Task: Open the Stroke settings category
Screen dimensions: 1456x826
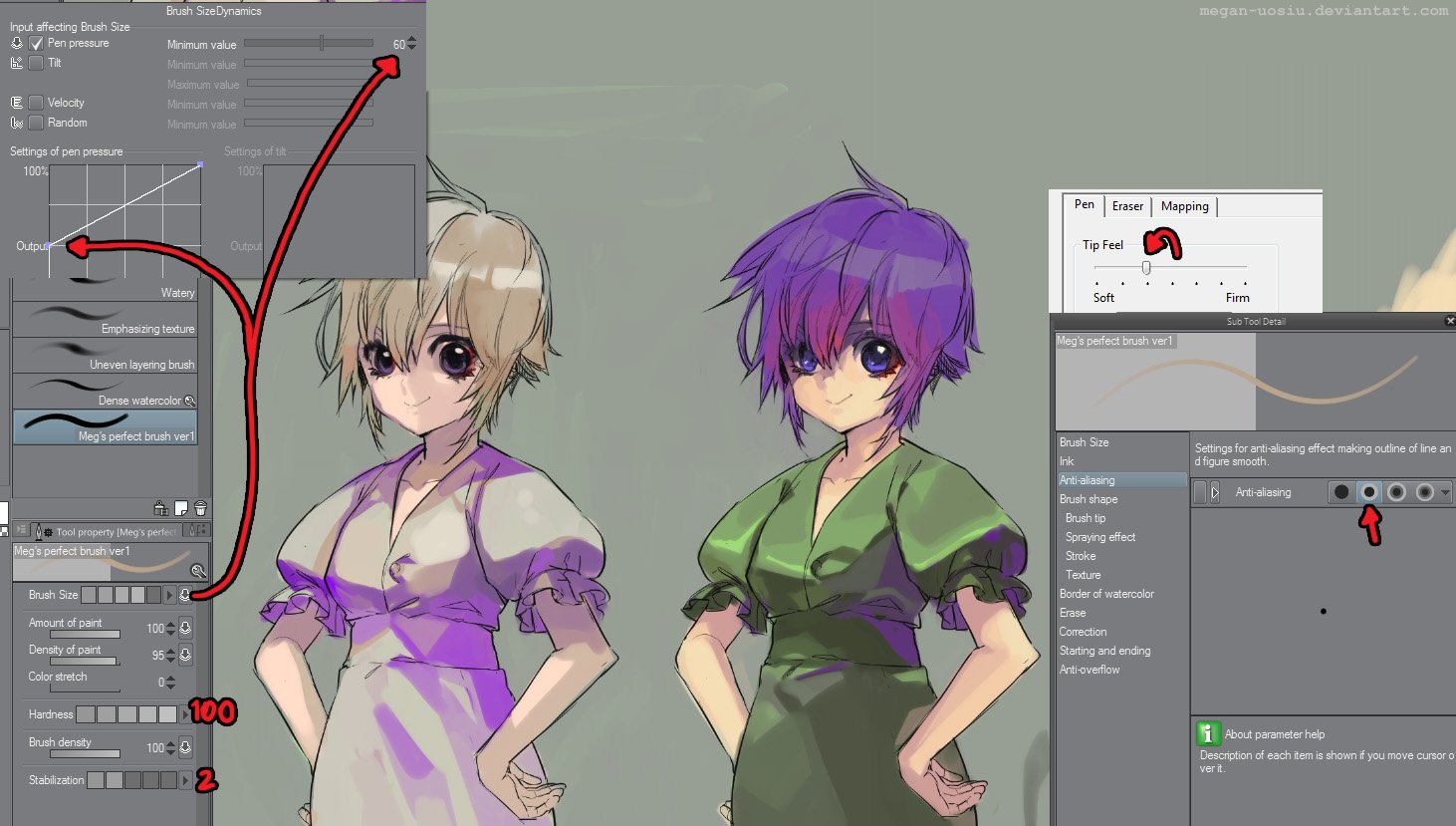Action: click(1080, 555)
